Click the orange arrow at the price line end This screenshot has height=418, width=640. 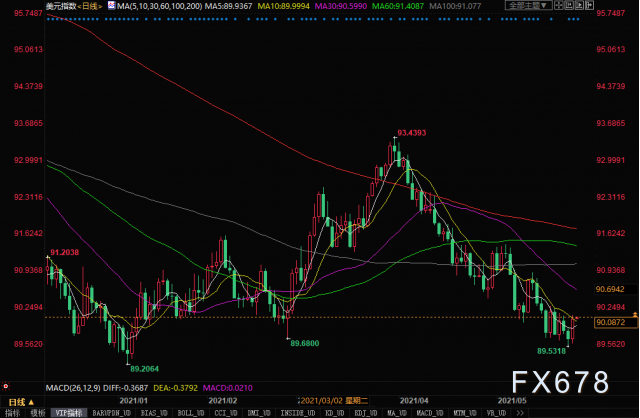tap(635, 314)
